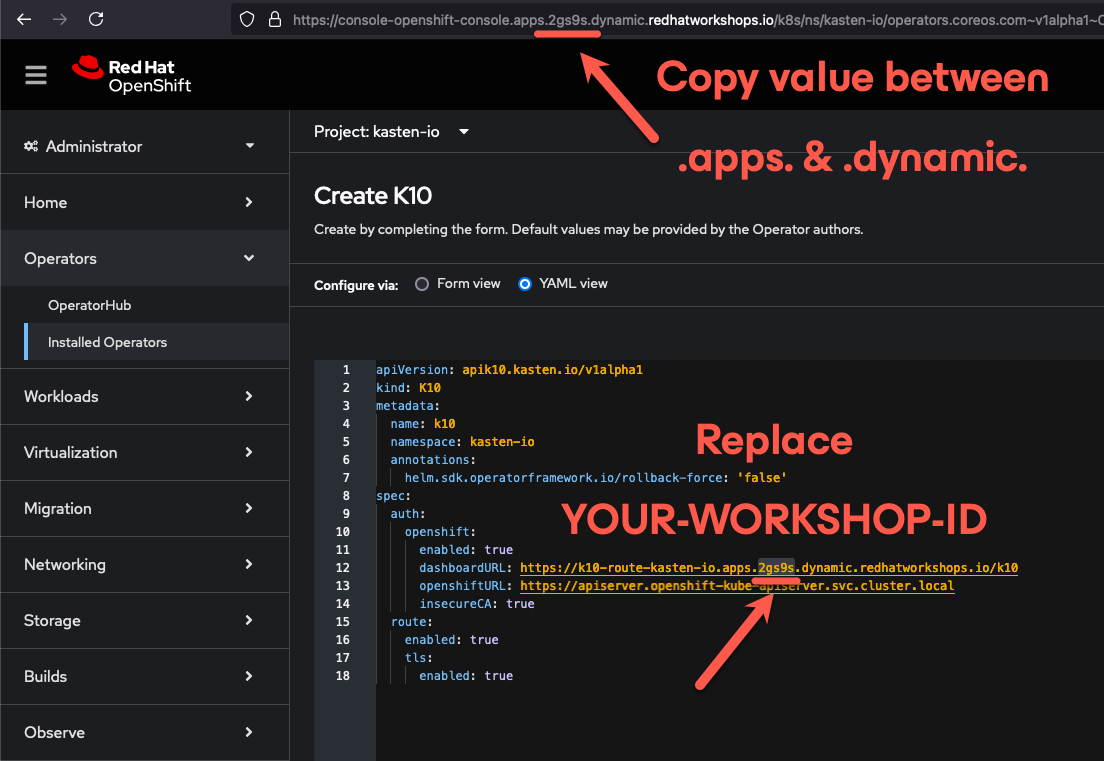Expand the Networking navigation section
Image resolution: width=1104 pixels, height=761 pixels.
pos(144,564)
